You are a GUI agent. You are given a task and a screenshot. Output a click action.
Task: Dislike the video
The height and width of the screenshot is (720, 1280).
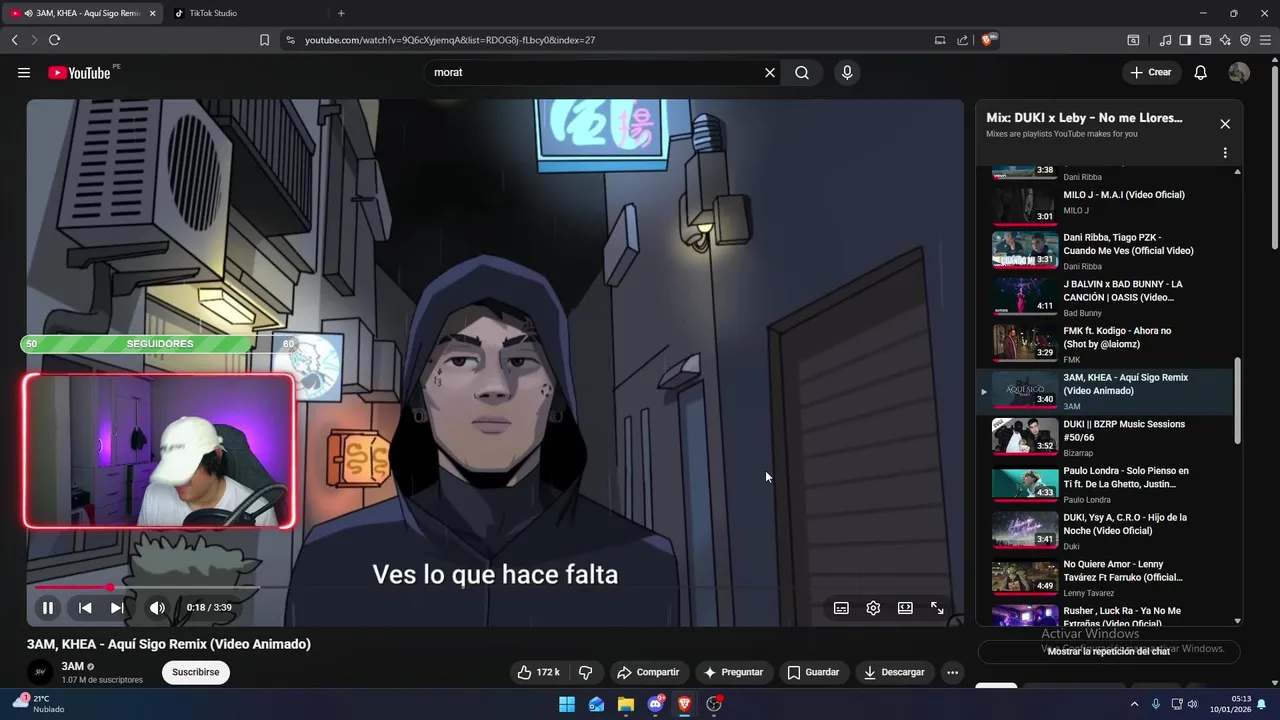click(x=586, y=673)
